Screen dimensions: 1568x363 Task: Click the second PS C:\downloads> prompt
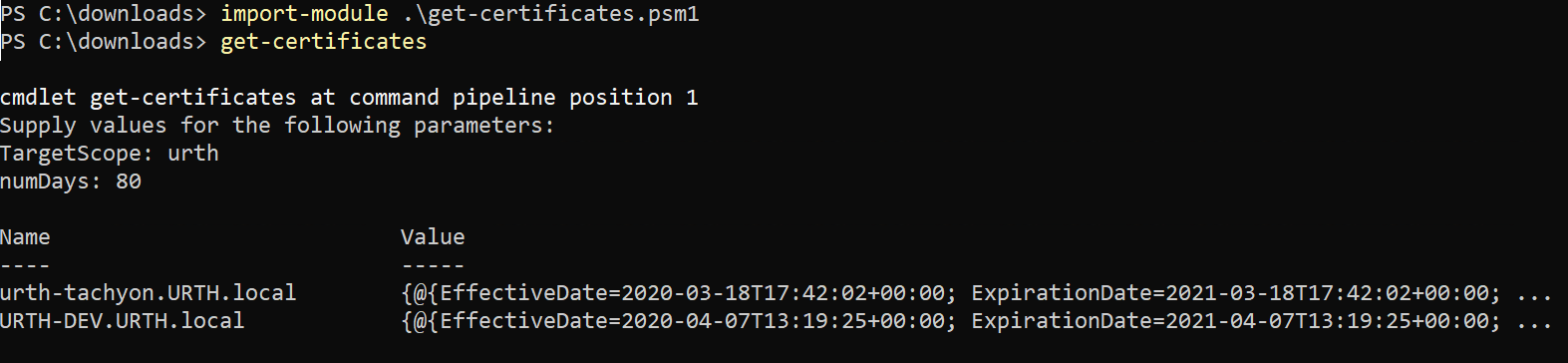click(x=104, y=42)
